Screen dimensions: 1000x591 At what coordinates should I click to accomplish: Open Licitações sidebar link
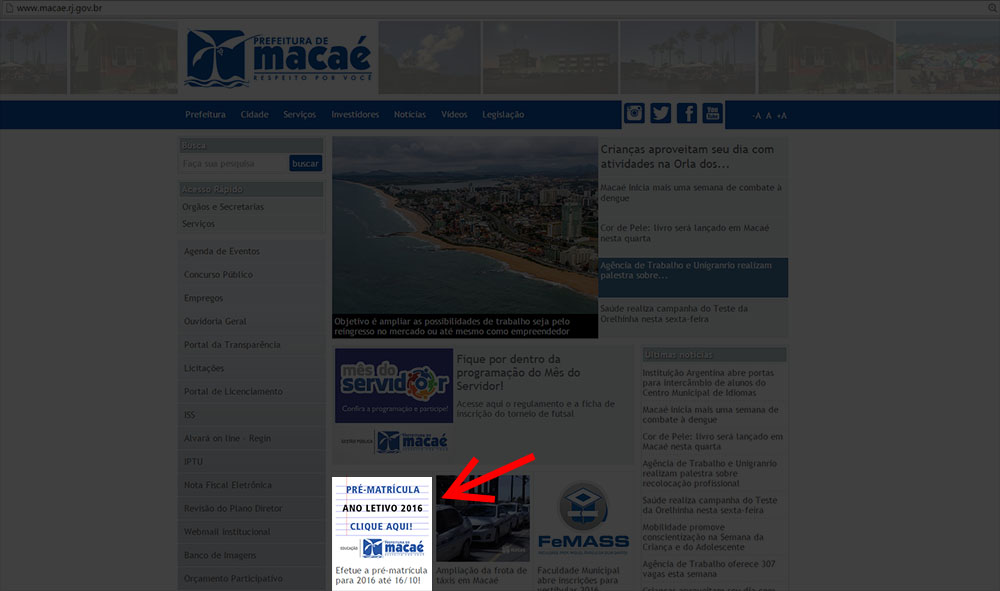point(204,368)
